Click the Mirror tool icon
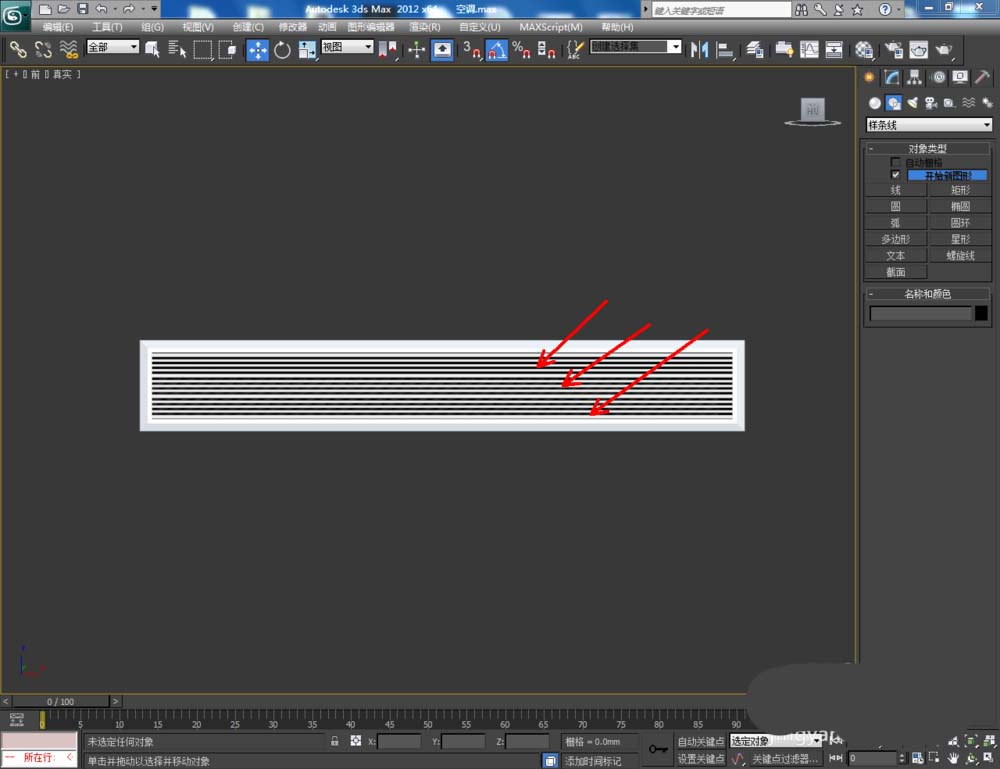Screen dimensions: 1000x769 (699, 50)
